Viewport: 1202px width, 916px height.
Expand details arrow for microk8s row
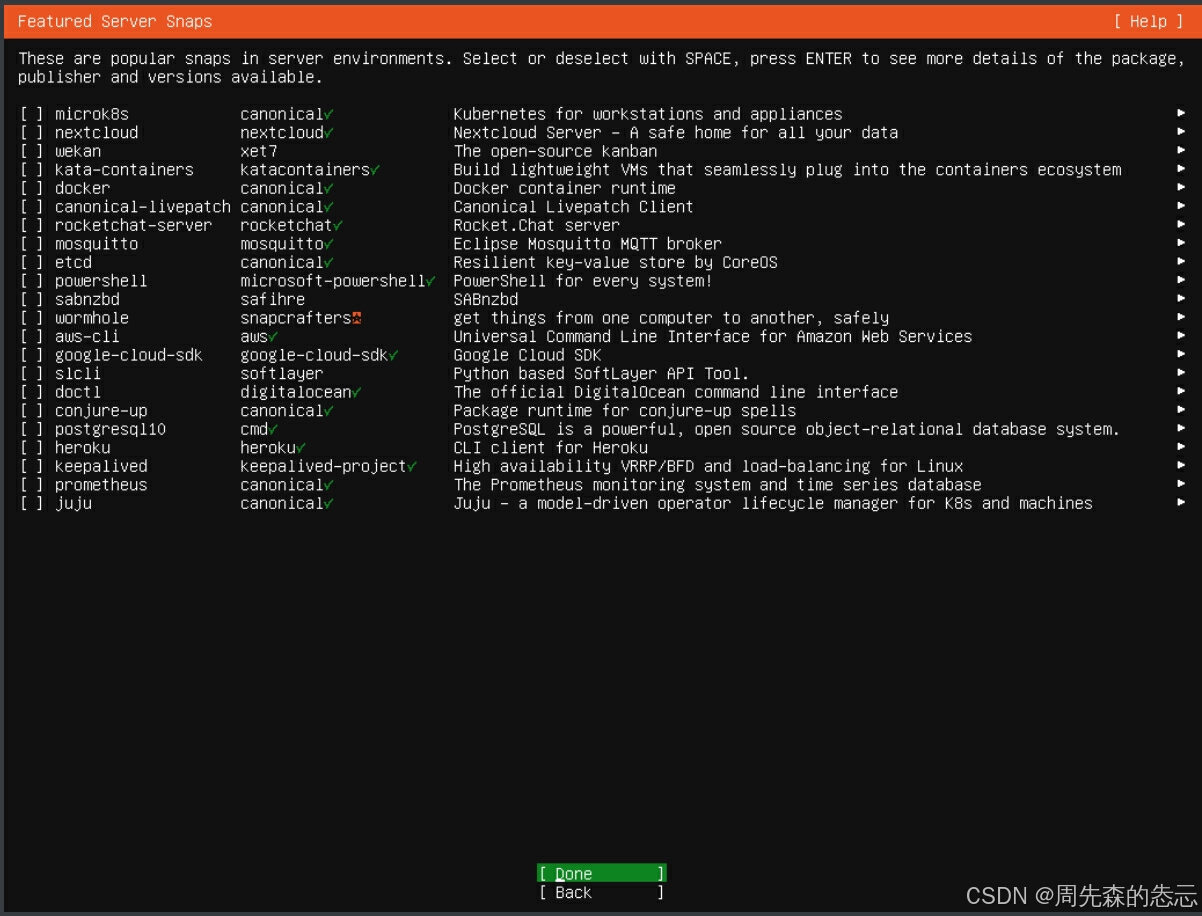click(1181, 114)
